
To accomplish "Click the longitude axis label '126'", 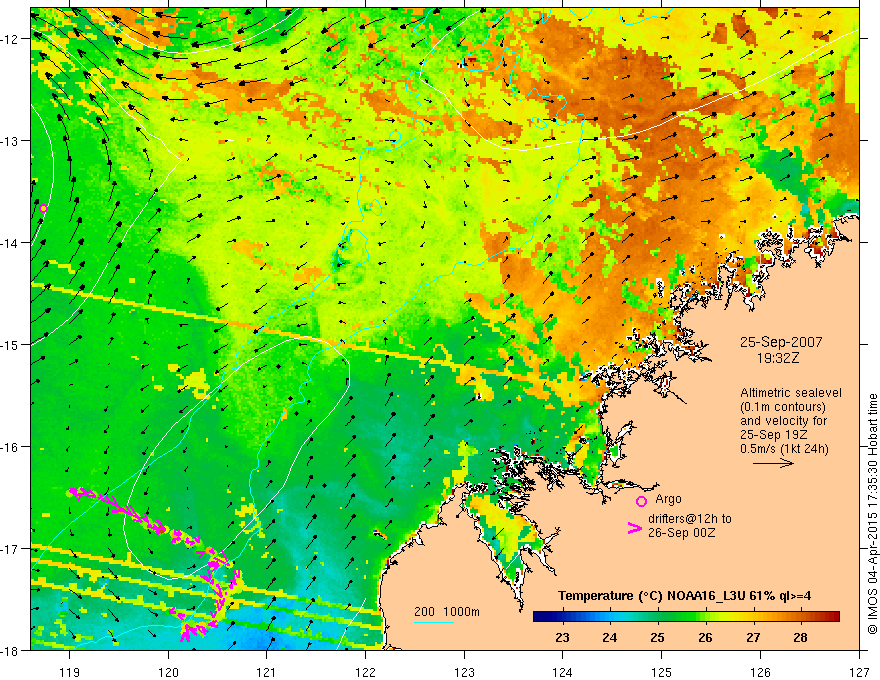I will click(x=760, y=672).
